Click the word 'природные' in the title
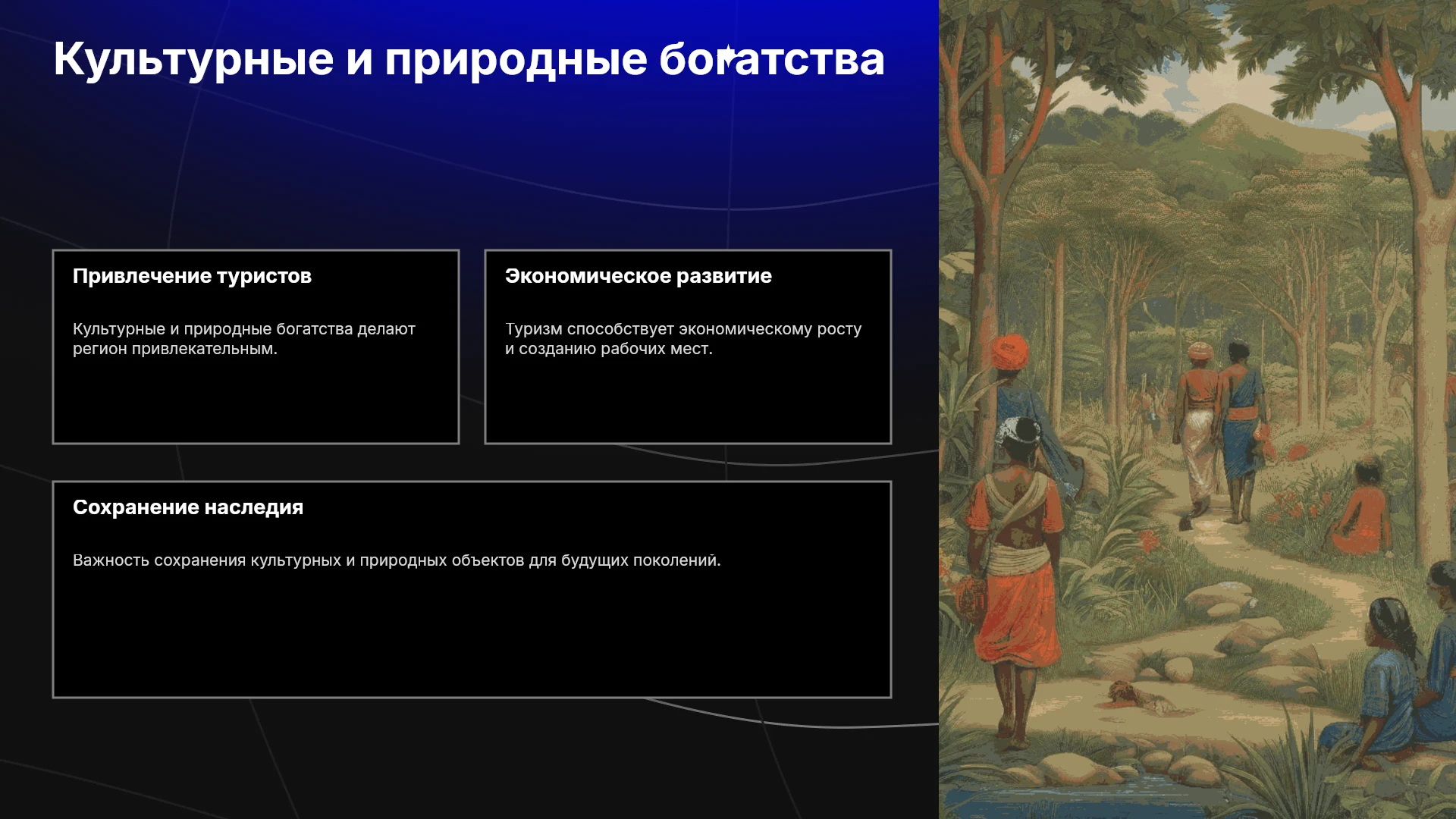1456x819 pixels. 516,60
